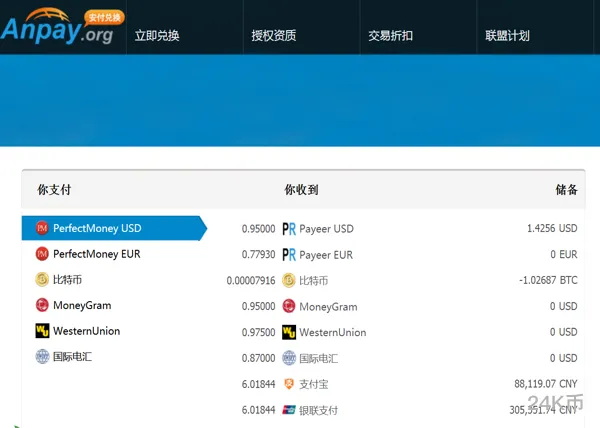Click the PerfectMoney USD icon in pay column

(42, 228)
